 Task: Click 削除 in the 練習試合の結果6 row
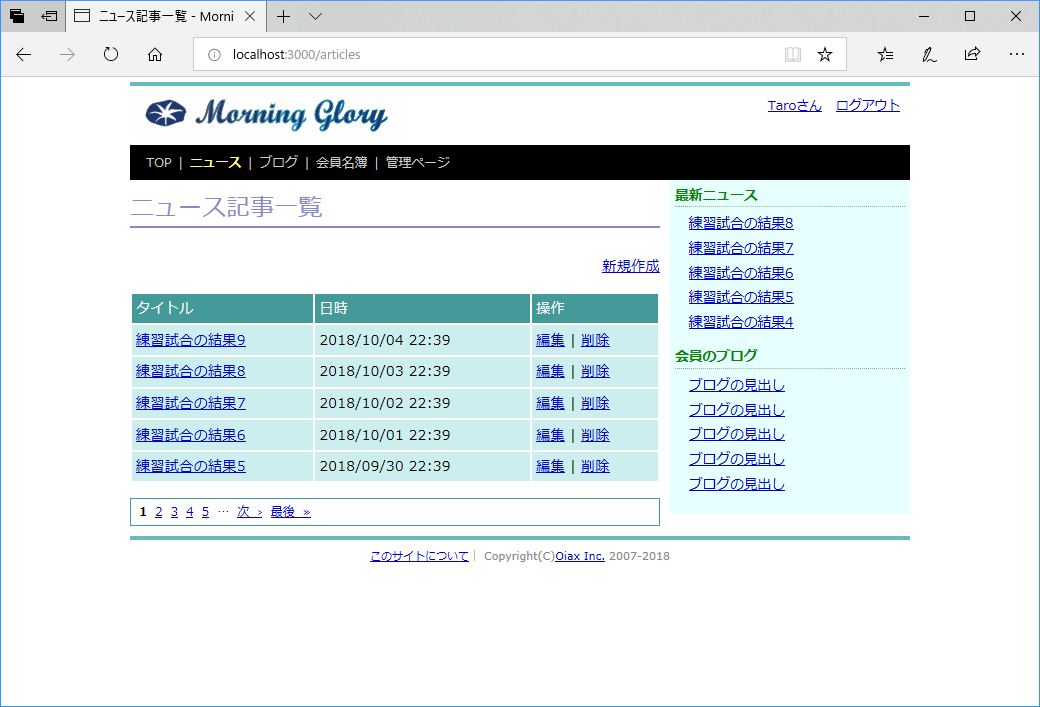596,435
